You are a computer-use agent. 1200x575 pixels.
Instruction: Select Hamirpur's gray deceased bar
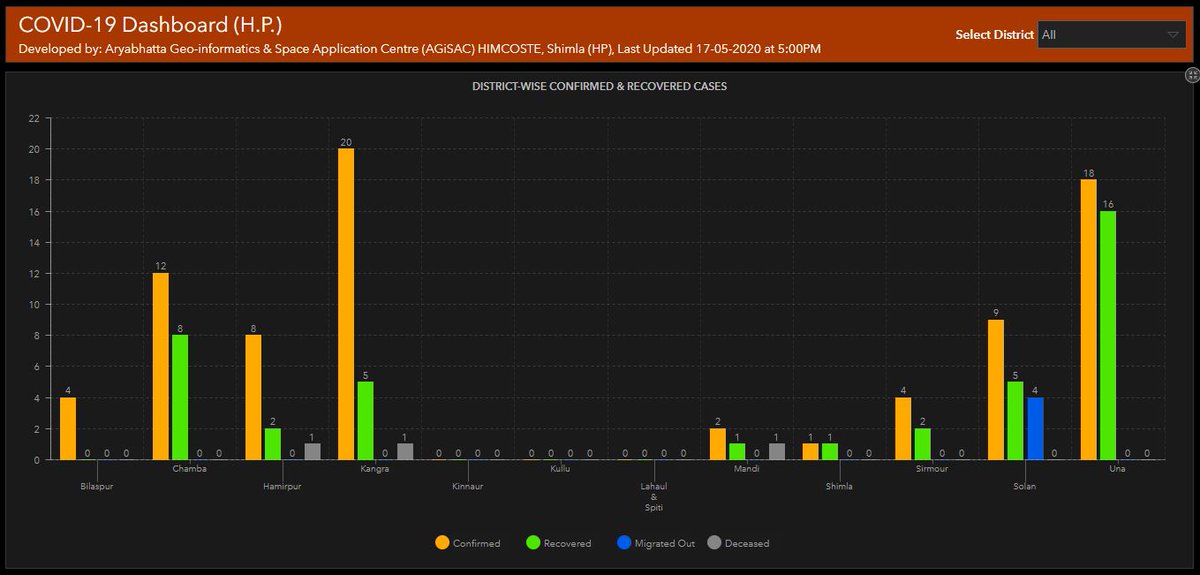click(x=312, y=452)
